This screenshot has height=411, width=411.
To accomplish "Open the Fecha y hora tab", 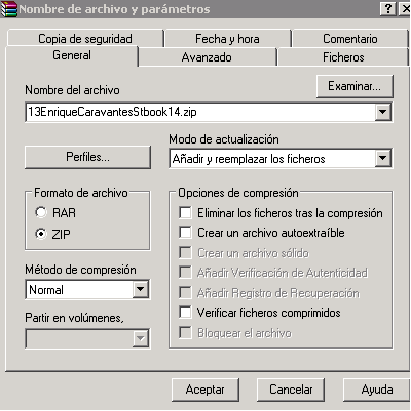I will [x=227, y=38].
